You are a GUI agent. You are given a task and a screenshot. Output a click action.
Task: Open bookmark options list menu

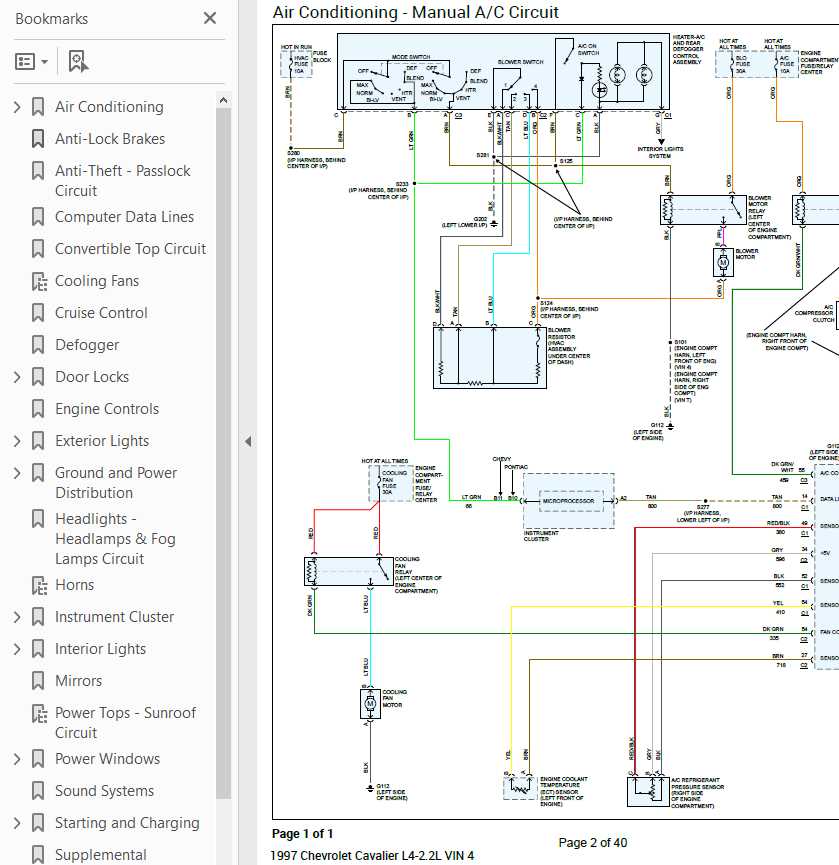click(x=31, y=61)
